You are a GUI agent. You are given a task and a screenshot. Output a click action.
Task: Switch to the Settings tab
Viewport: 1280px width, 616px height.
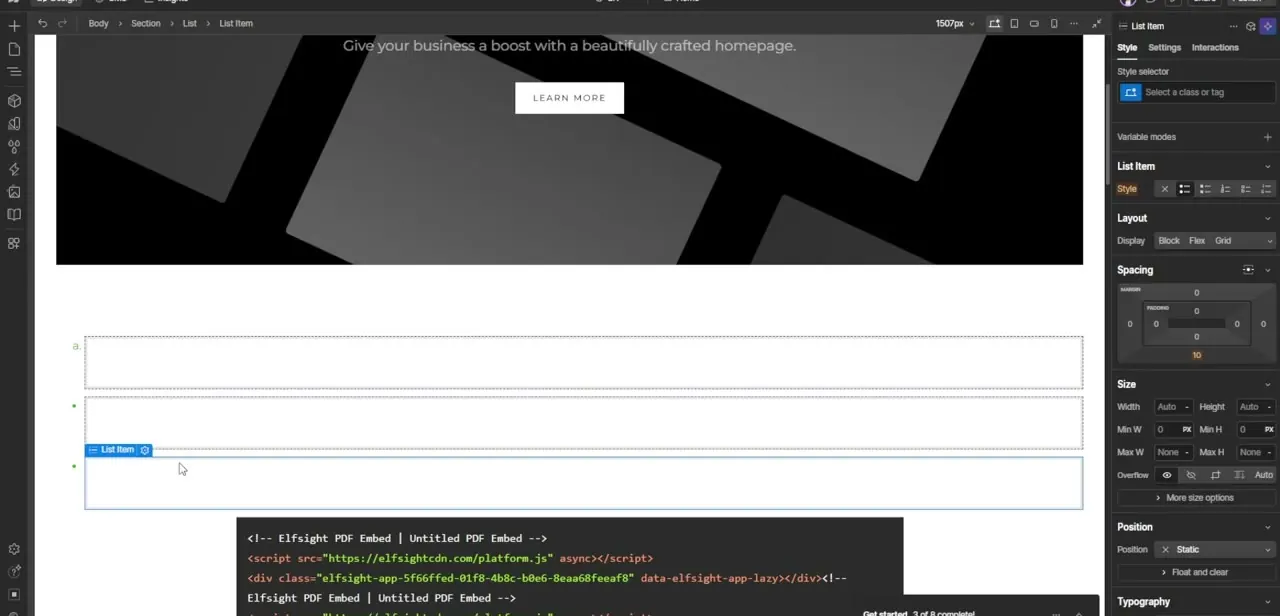[1164, 48]
